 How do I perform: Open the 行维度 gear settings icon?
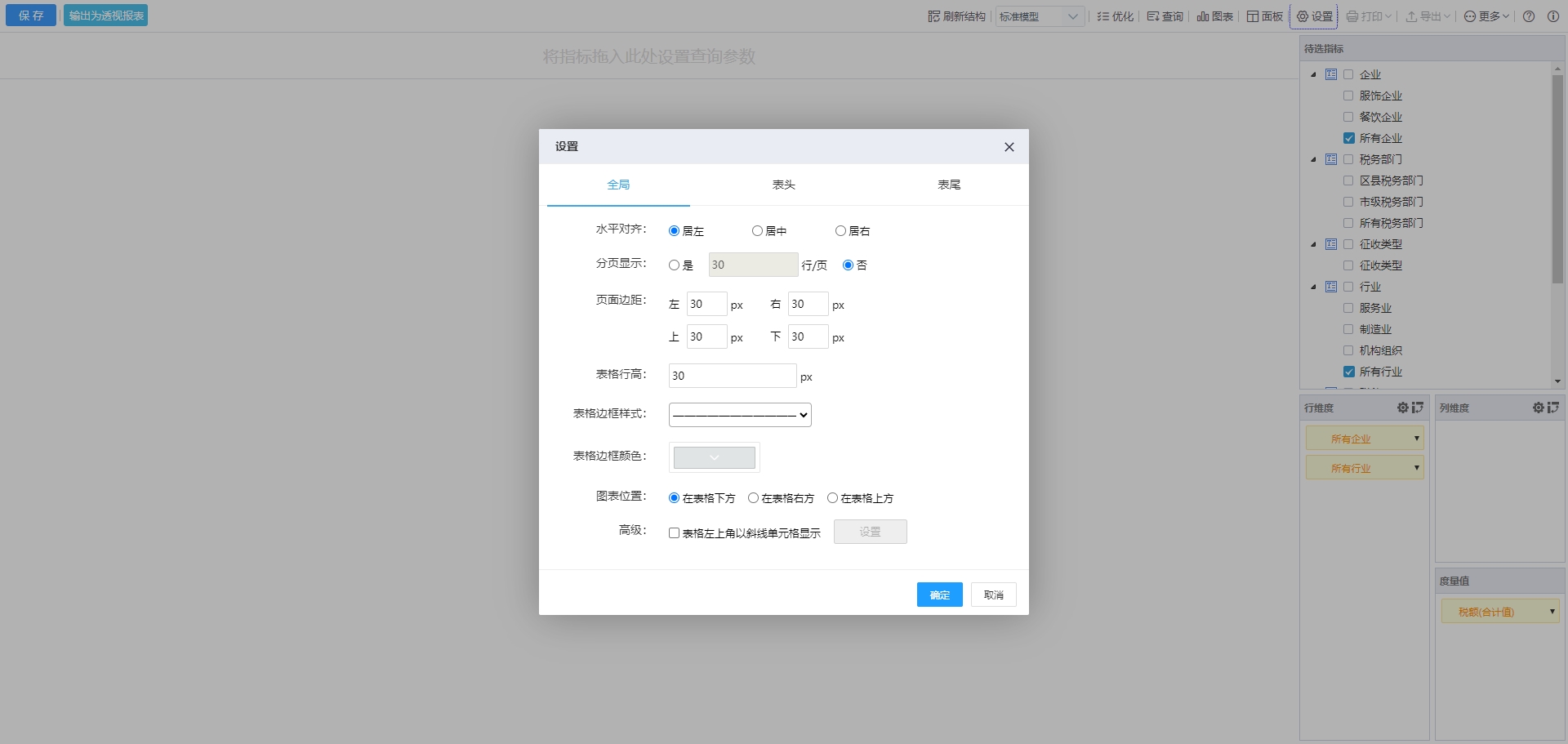point(1402,408)
